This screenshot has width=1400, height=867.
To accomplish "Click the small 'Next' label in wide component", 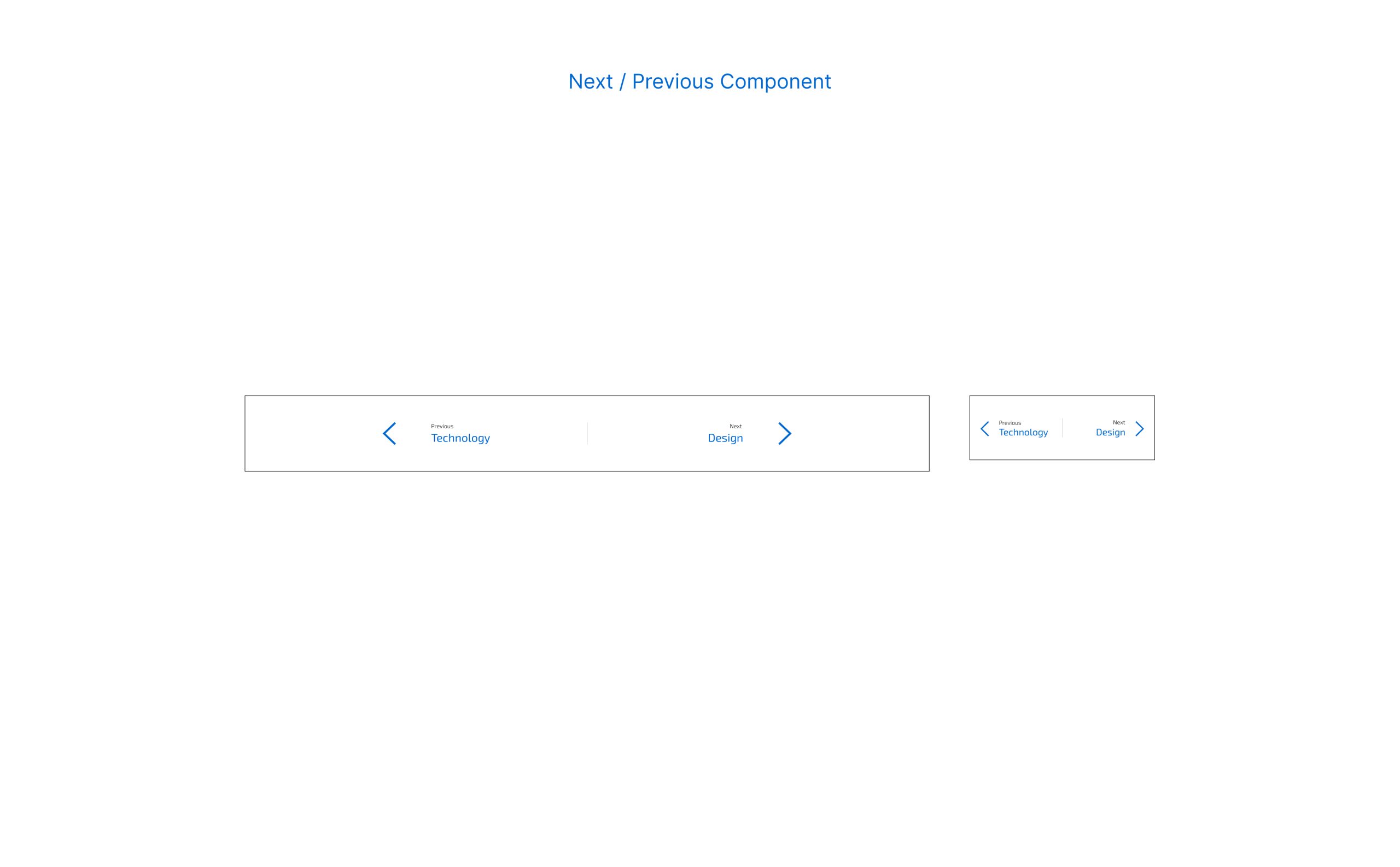I will [736, 426].
